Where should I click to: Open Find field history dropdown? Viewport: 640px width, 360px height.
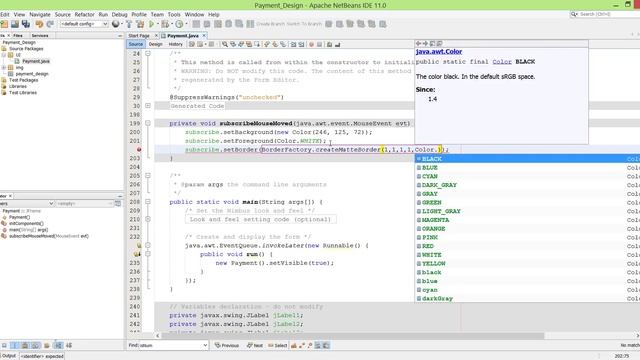coord(205,345)
